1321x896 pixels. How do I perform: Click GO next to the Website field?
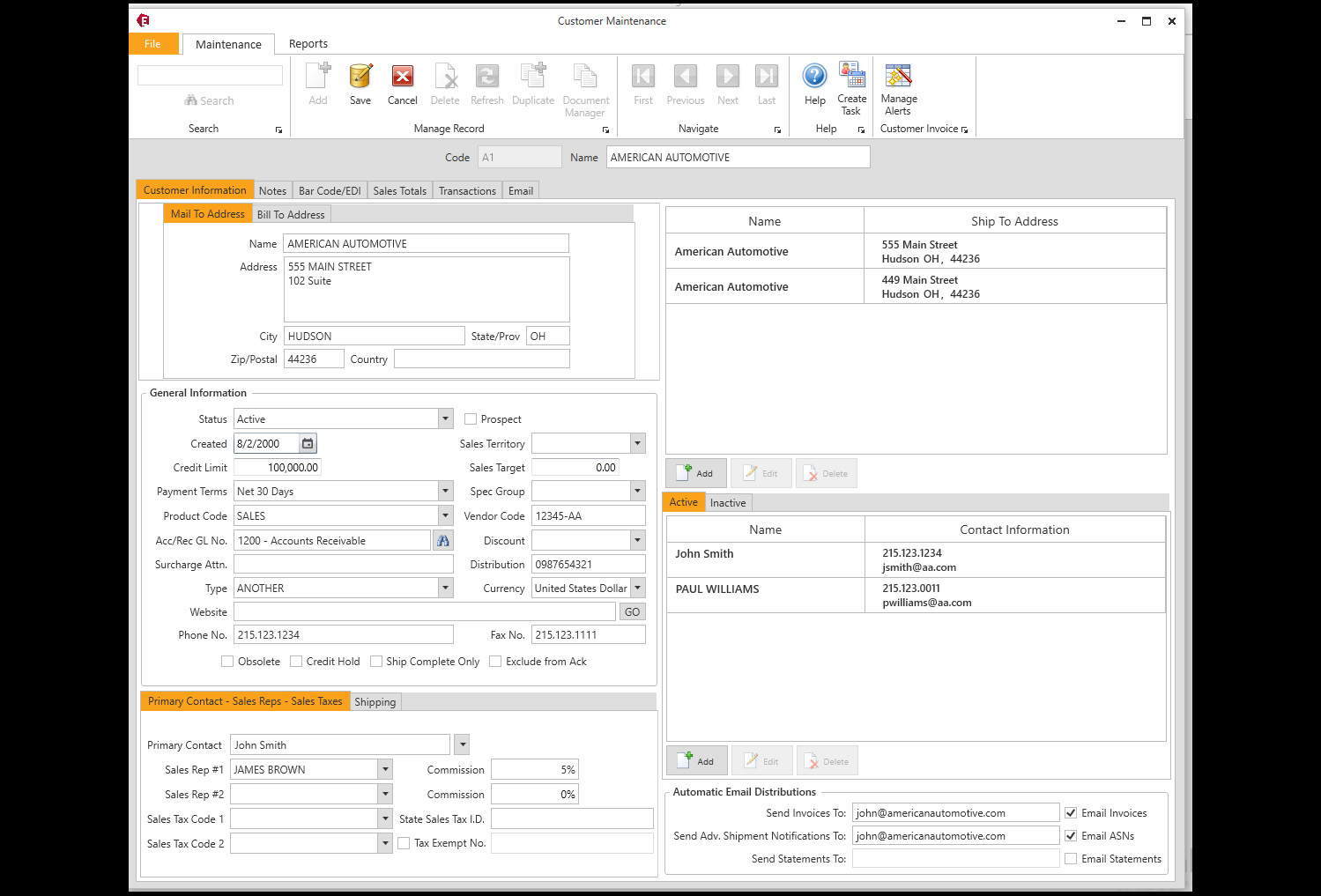(x=632, y=611)
